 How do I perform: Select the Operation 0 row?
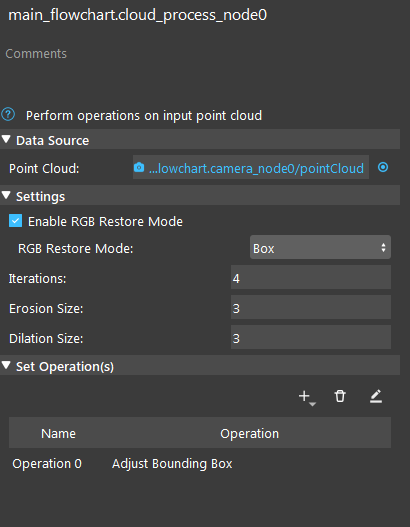[200, 464]
